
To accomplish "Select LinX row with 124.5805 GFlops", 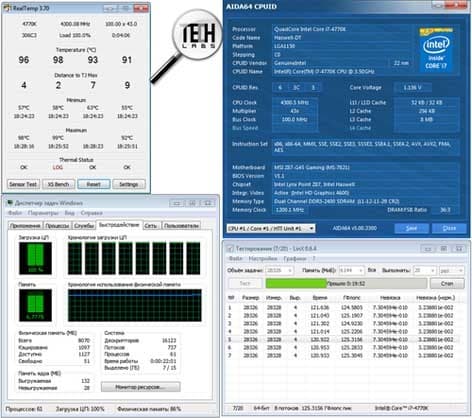I will (x=344, y=307).
